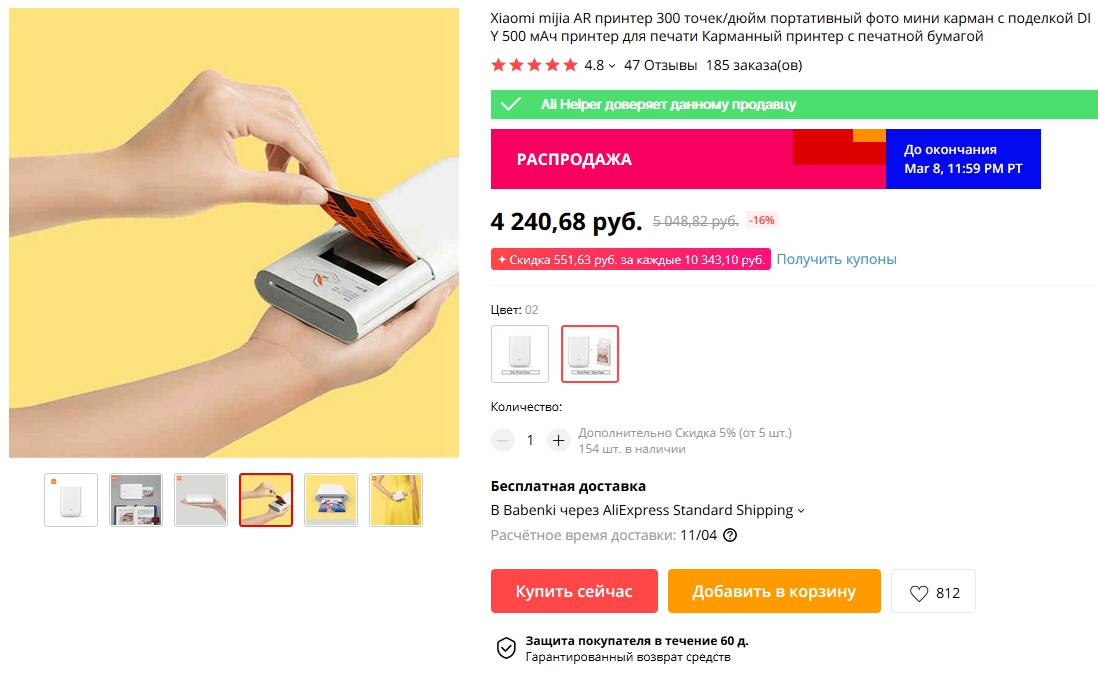Click the Ali Helper checkmark icon
The height and width of the screenshot is (675, 1098).
click(511, 104)
